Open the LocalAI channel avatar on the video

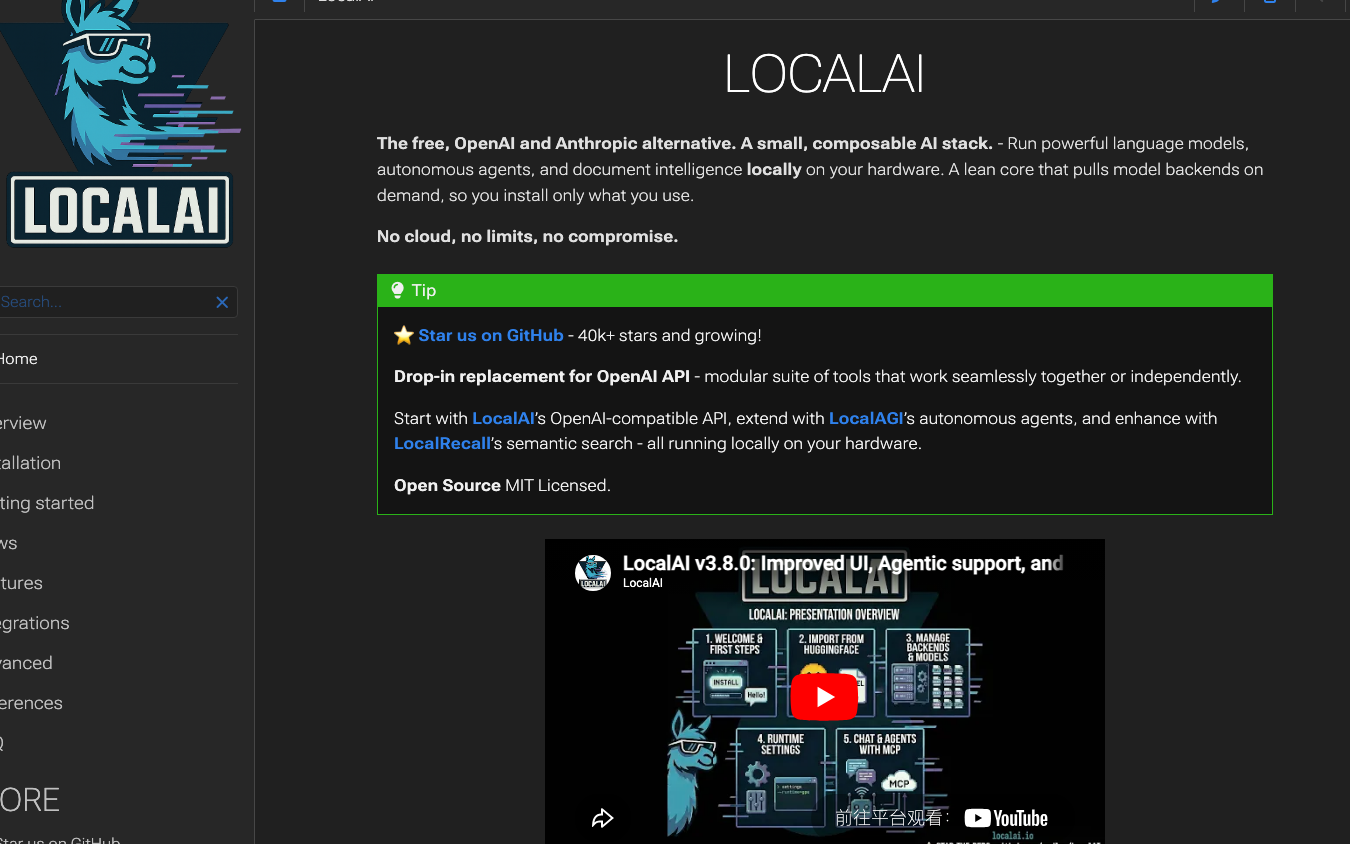pyautogui.click(x=593, y=572)
